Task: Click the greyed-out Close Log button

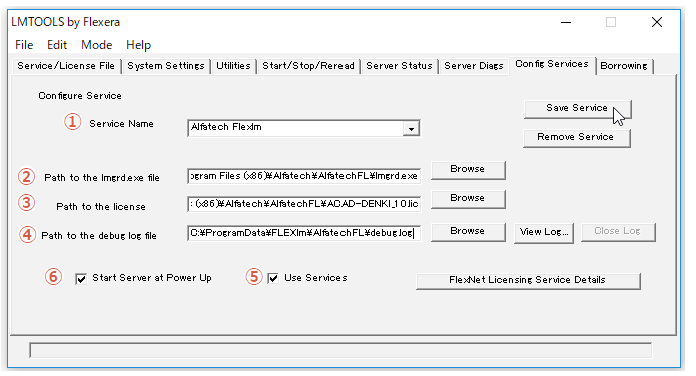Action: pos(618,232)
